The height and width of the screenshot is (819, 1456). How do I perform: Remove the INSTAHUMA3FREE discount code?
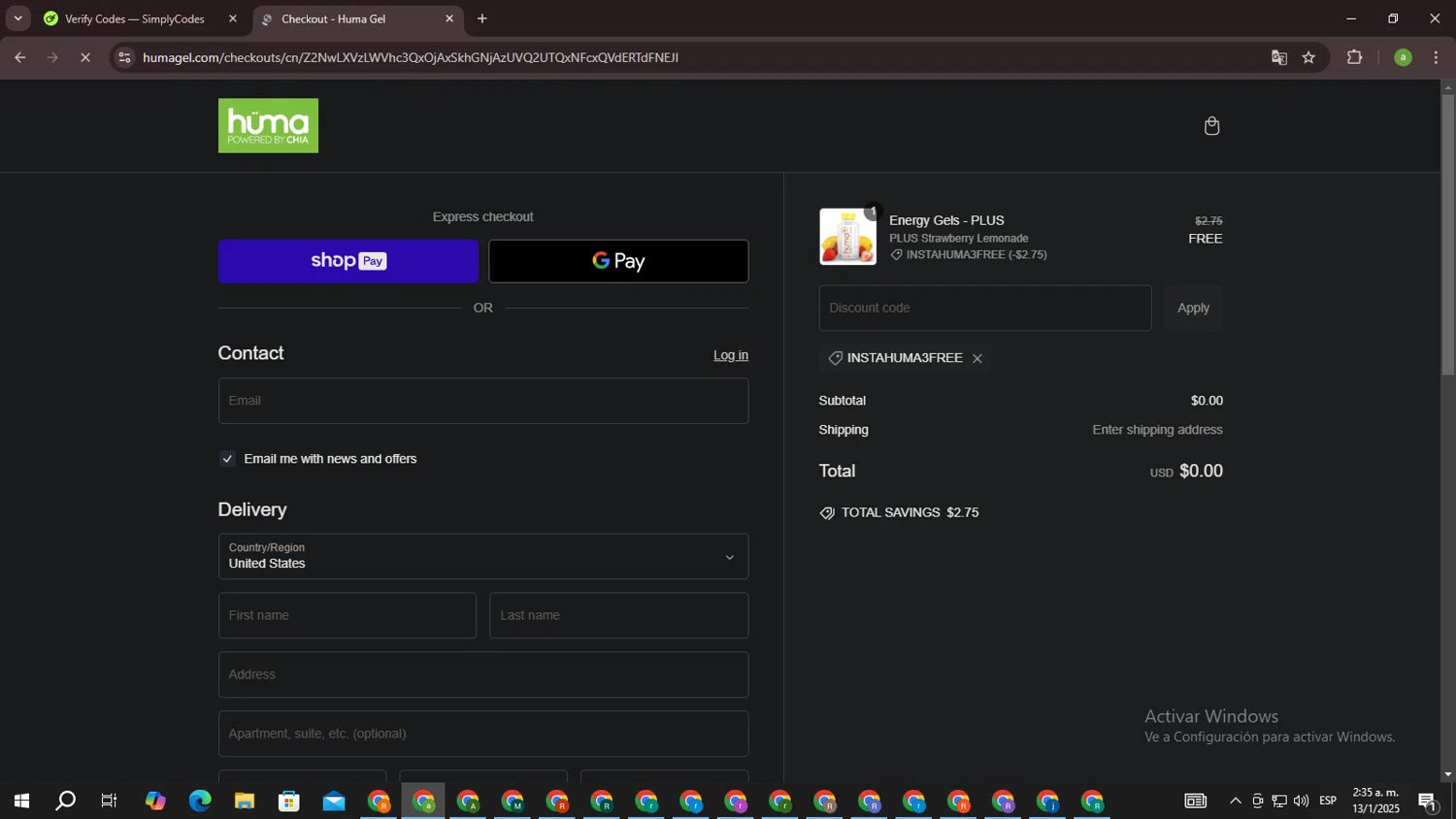(977, 359)
